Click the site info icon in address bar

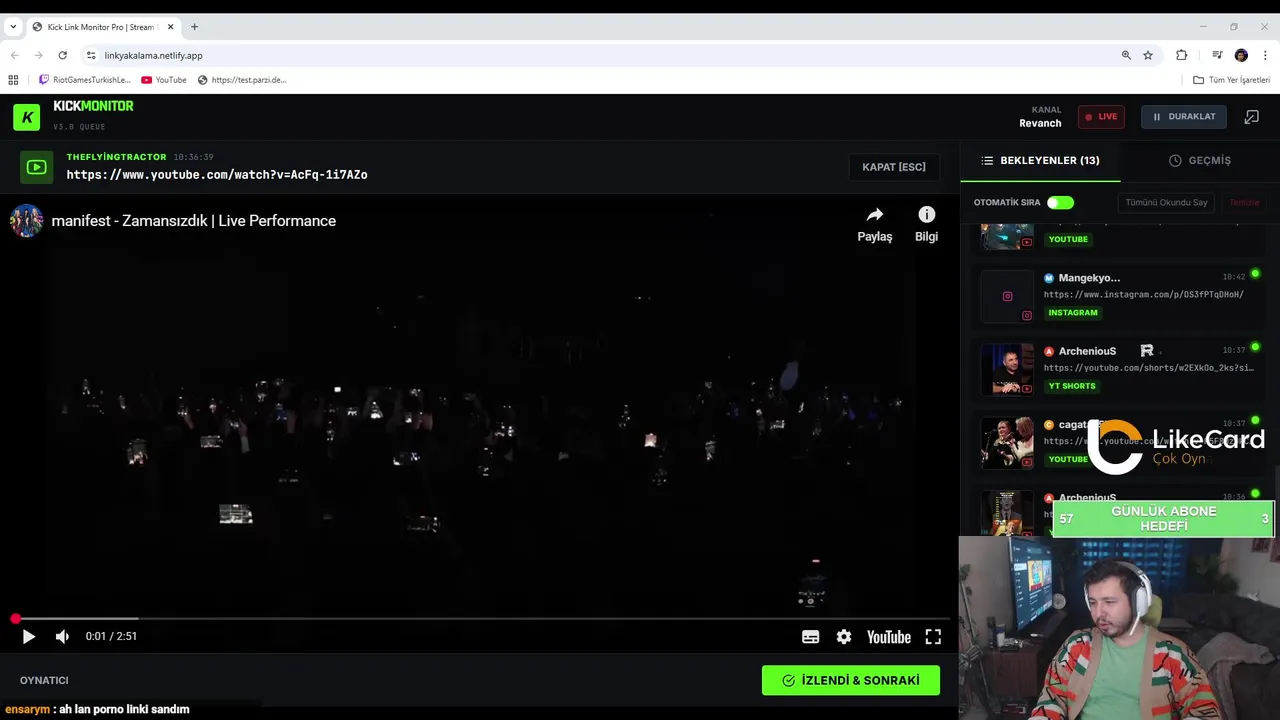click(x=91, y=55)
